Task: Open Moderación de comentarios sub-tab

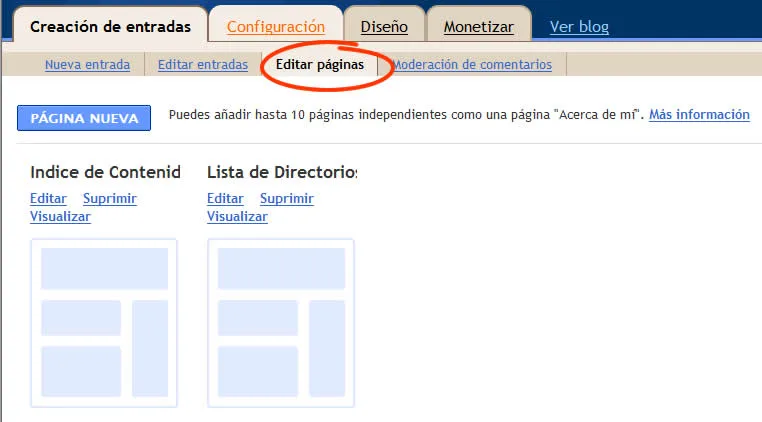Action: point(472,64)
